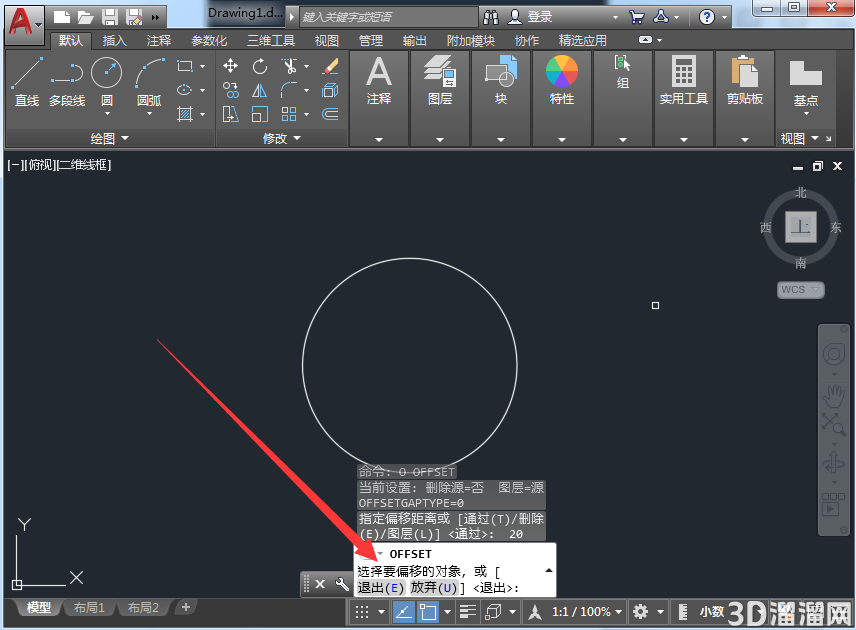
Task: Open a file using the folder icon
Action: tap(85, 17)
